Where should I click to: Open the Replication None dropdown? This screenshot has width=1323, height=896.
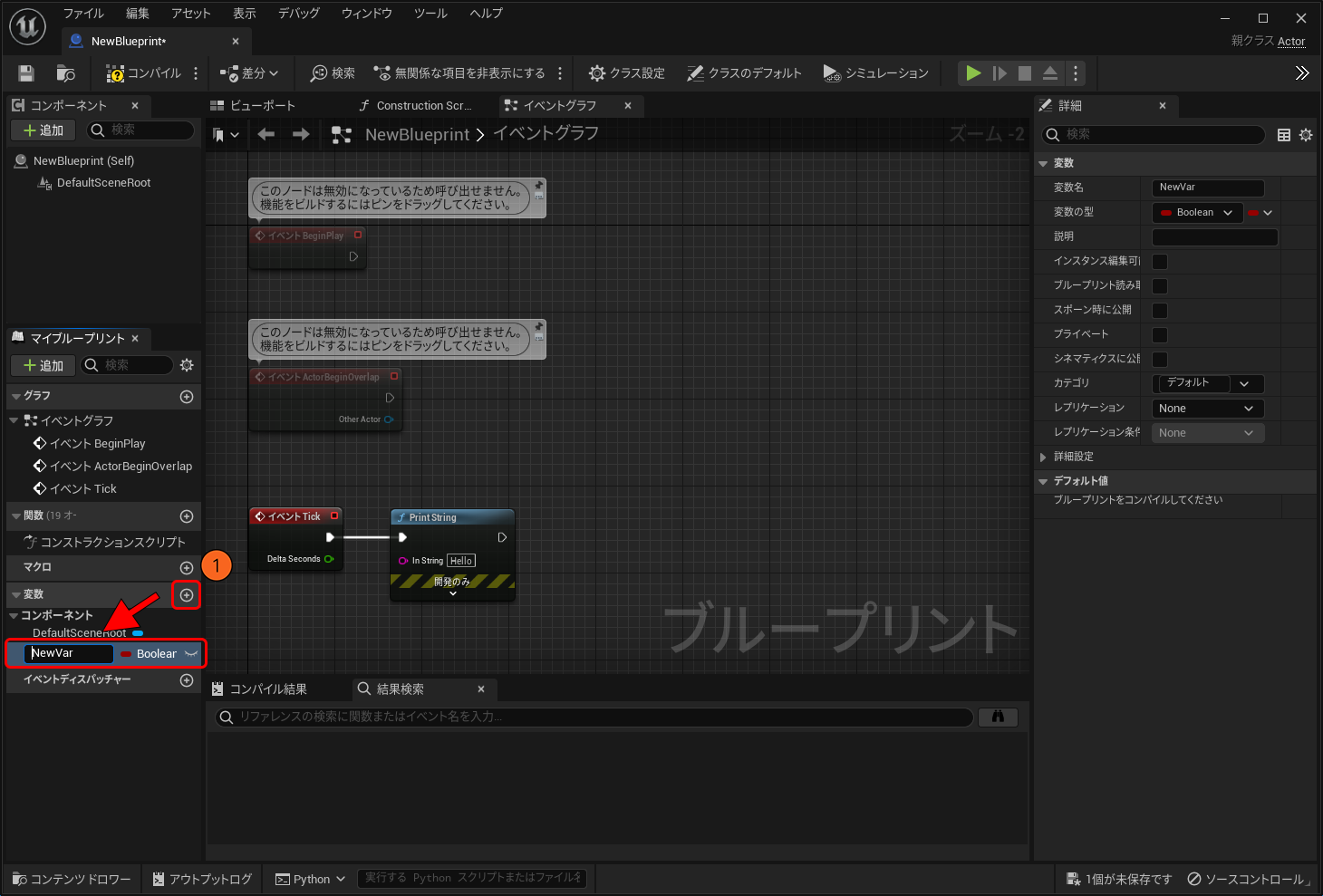pyautogui.click(x=1206, y=409)
